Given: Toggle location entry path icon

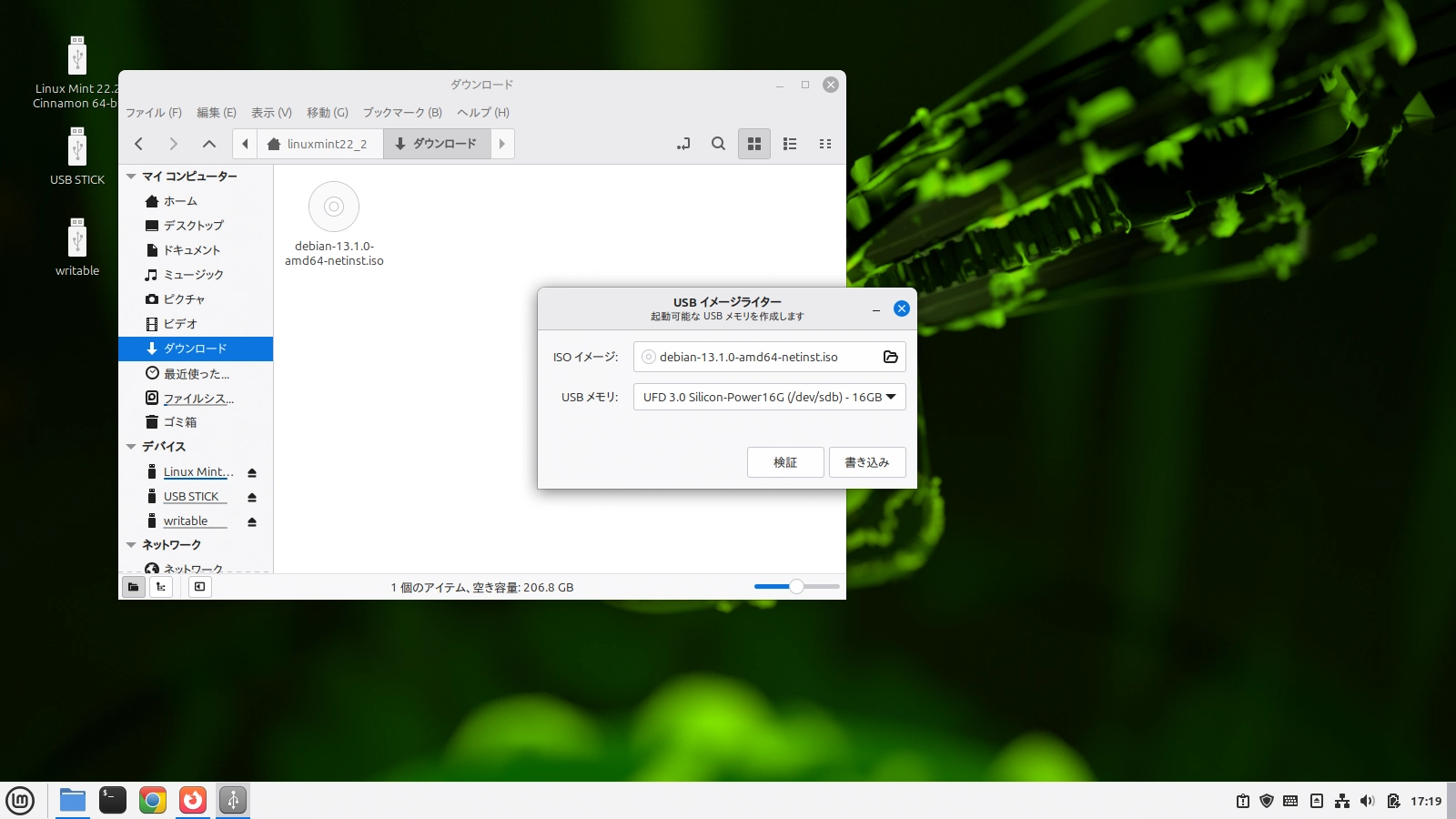Looking at the screenshot, I should pyautogui.click(x=683, y=144).
